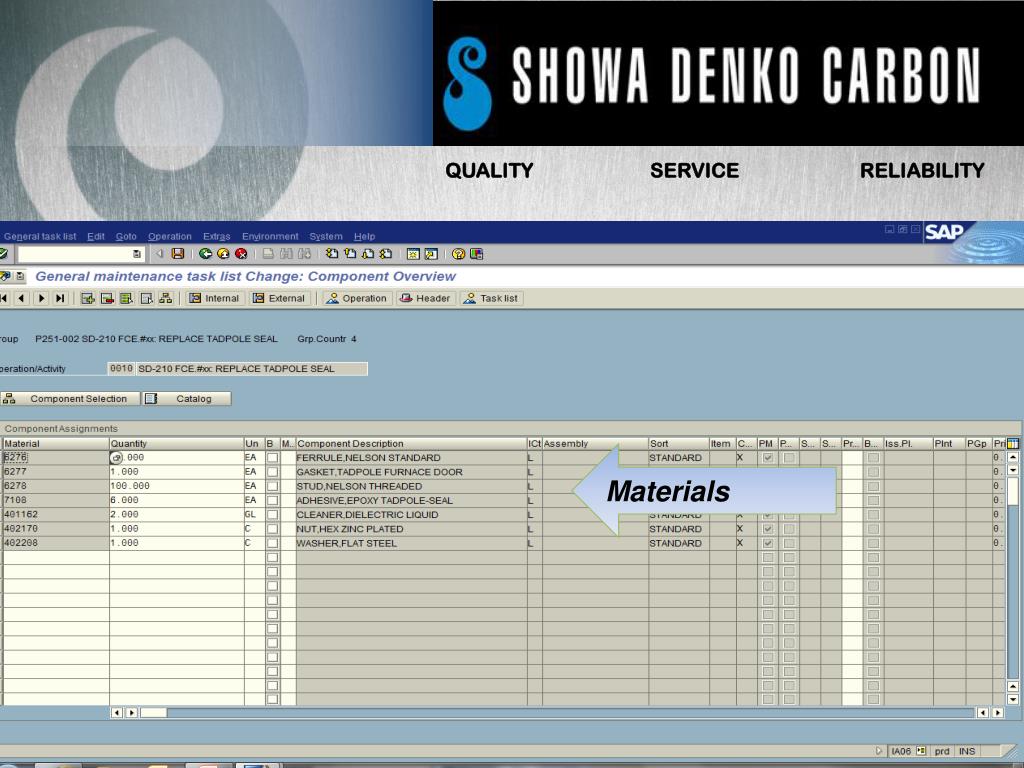The image size is (1024, 768).
Task: Click the First Page icon in the standard toolbar
Action: [x=332, y=254]
